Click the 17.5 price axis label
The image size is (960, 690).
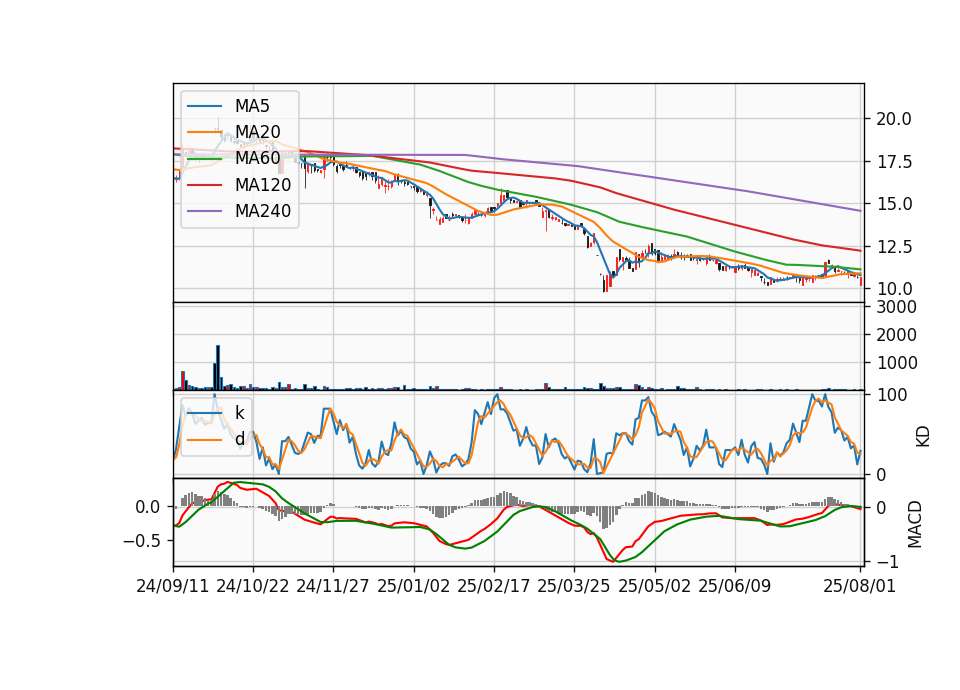pyautogui.click(x=894, y=162)
